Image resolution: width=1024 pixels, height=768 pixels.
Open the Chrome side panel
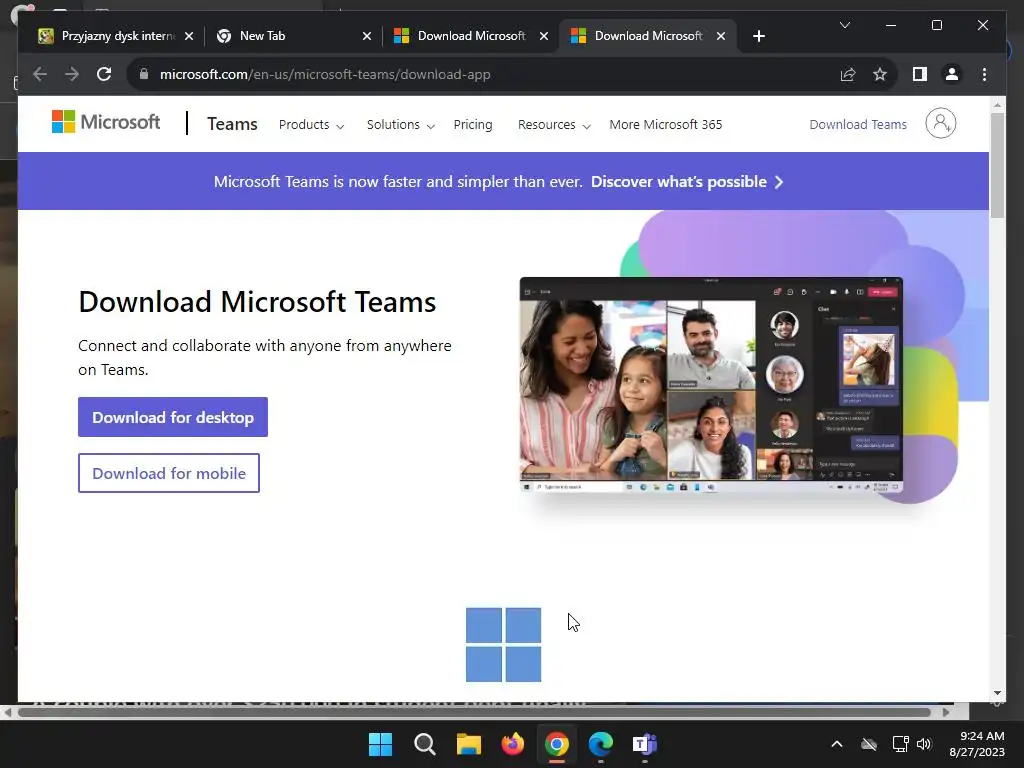[920, 74]
